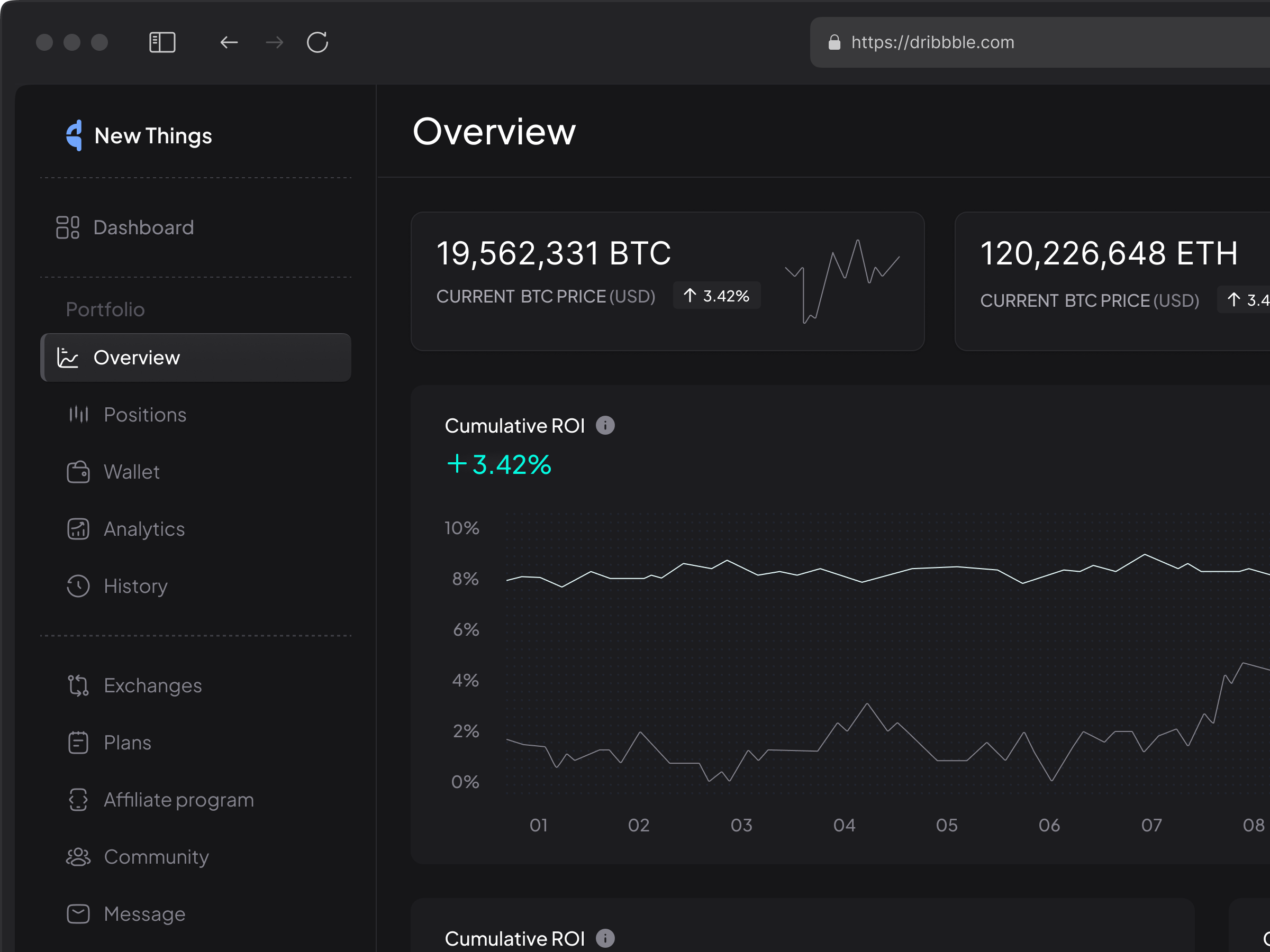The width and height of the screenshot is (1270, 952).
Task: Click the https://dribbble.com address bar
Action: coord(932,42)
